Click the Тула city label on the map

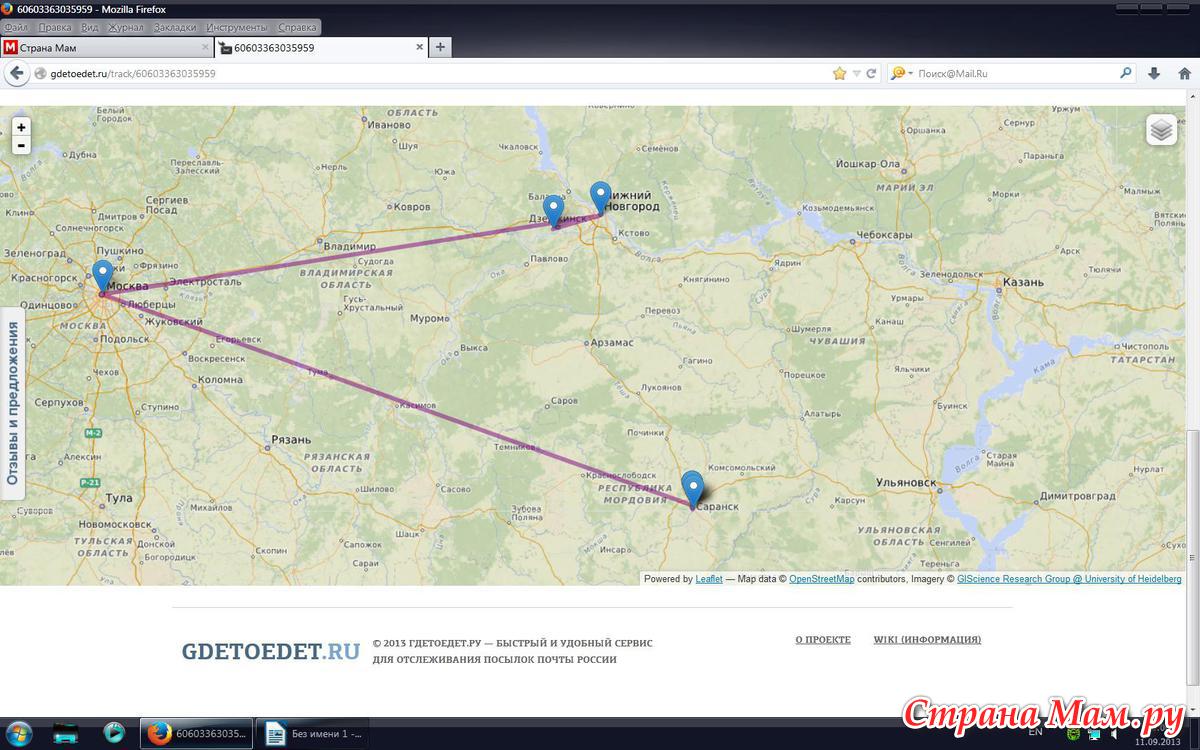(x=119, y=497)
